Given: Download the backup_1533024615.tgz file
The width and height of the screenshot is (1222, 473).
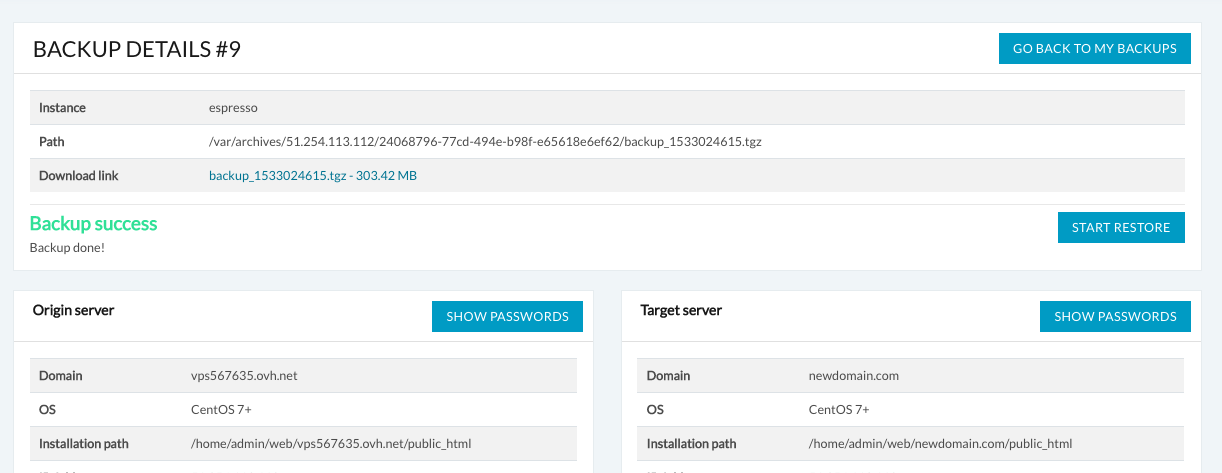Looking at the screenshot, I should click(312, 175).
